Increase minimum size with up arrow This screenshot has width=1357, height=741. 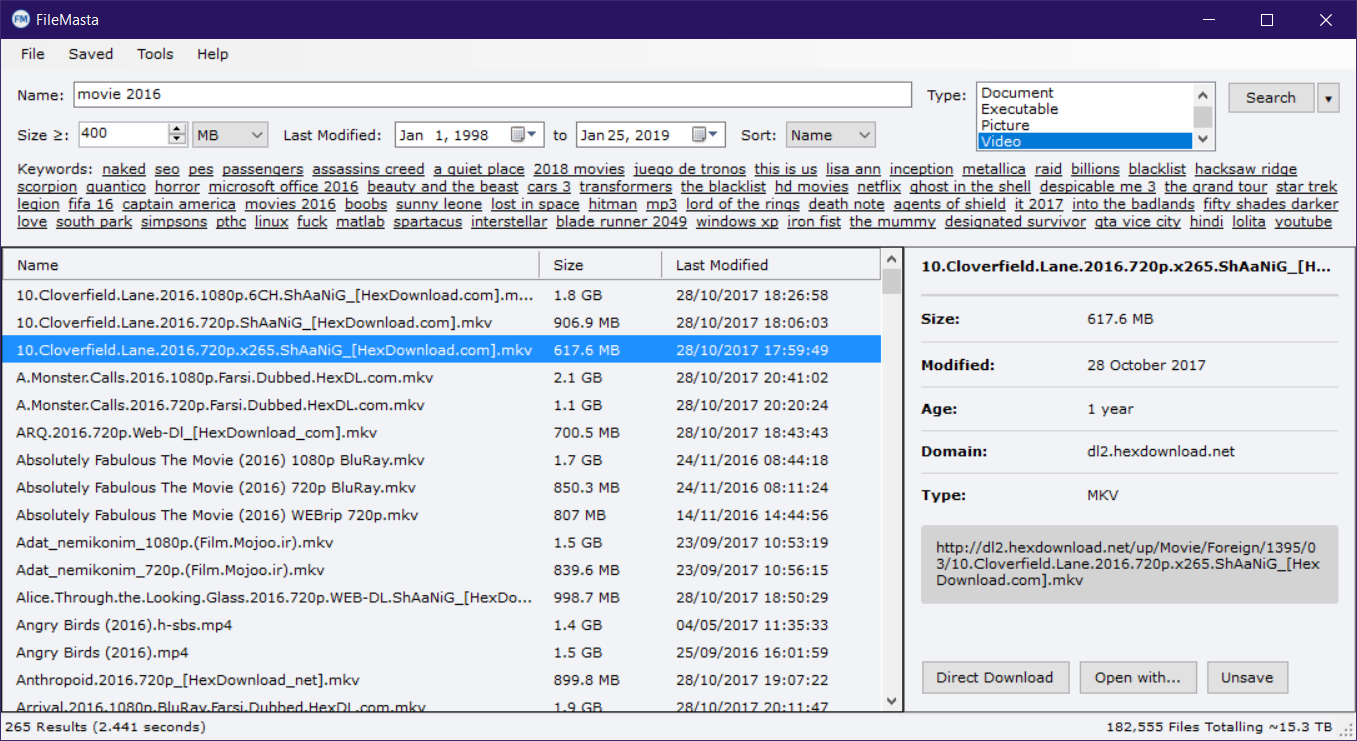coord(178,129)
